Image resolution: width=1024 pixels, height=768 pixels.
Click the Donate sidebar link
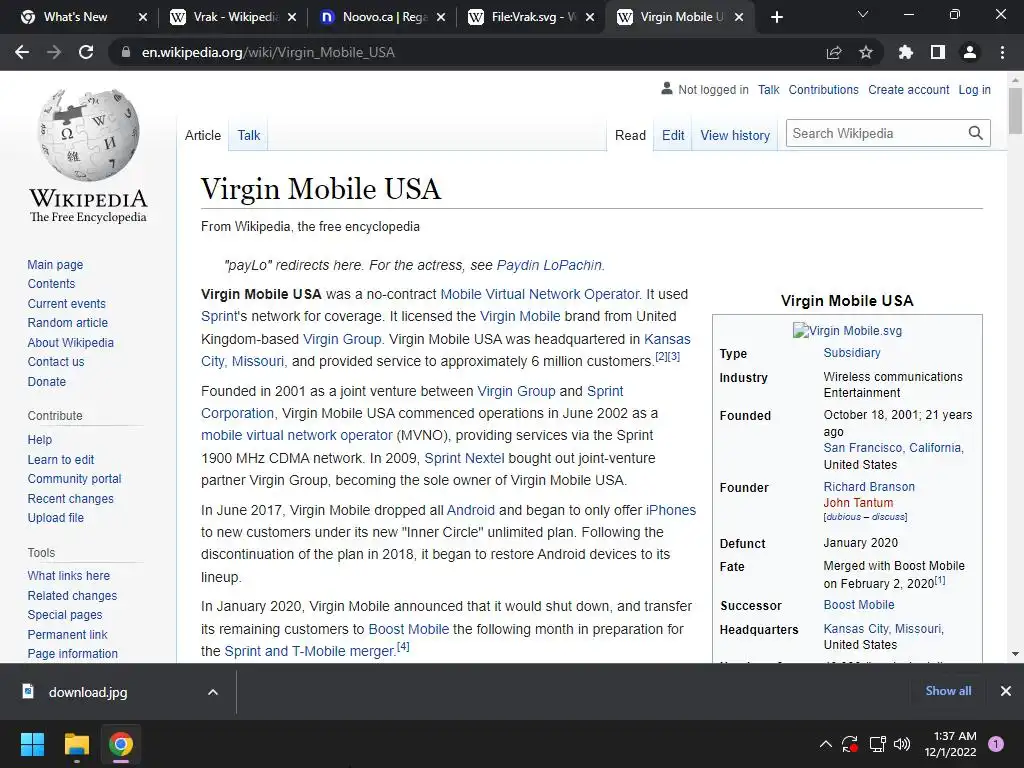coord(46,381)
